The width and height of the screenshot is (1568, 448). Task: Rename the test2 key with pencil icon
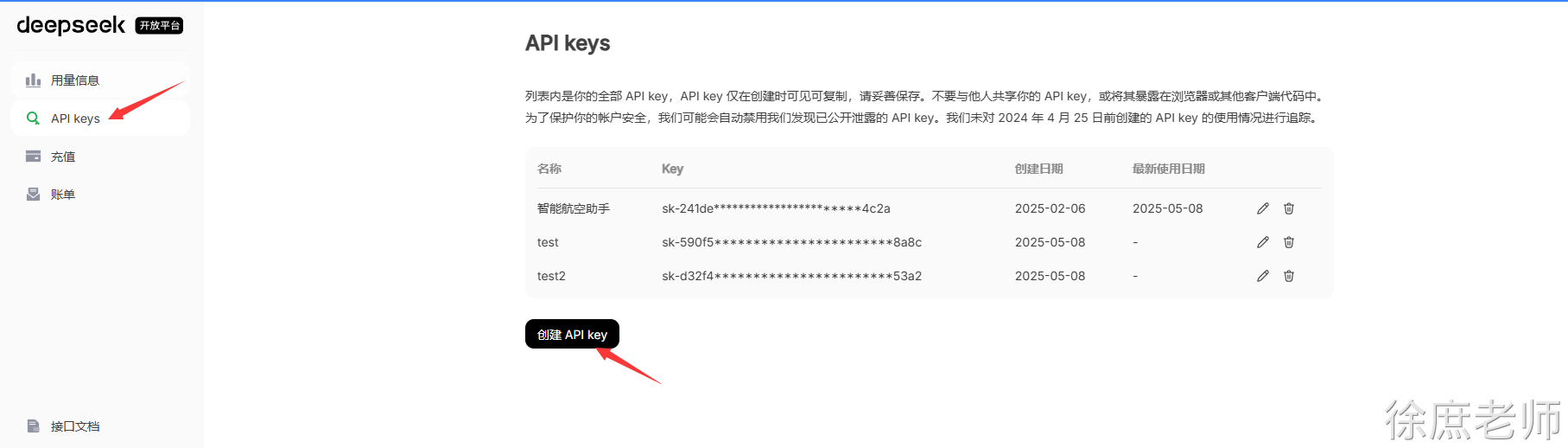[1262, 276]
